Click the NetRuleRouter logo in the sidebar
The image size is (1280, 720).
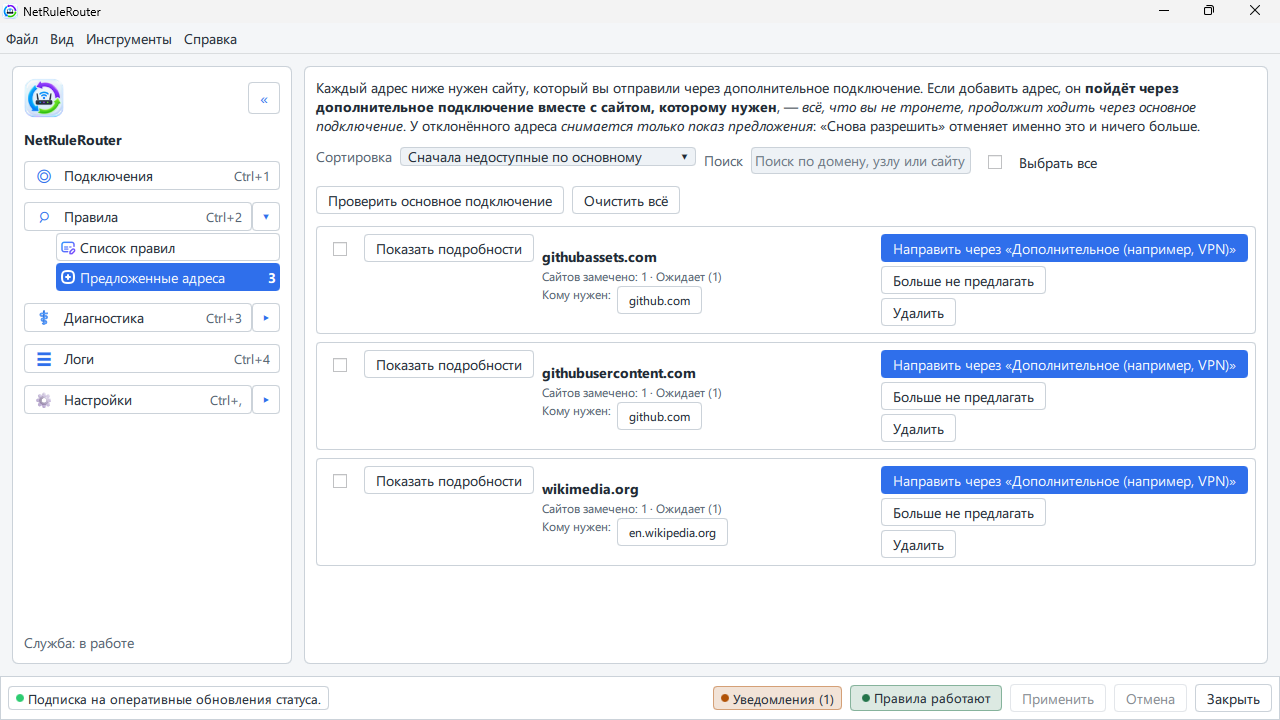click(x=44, y=98)
